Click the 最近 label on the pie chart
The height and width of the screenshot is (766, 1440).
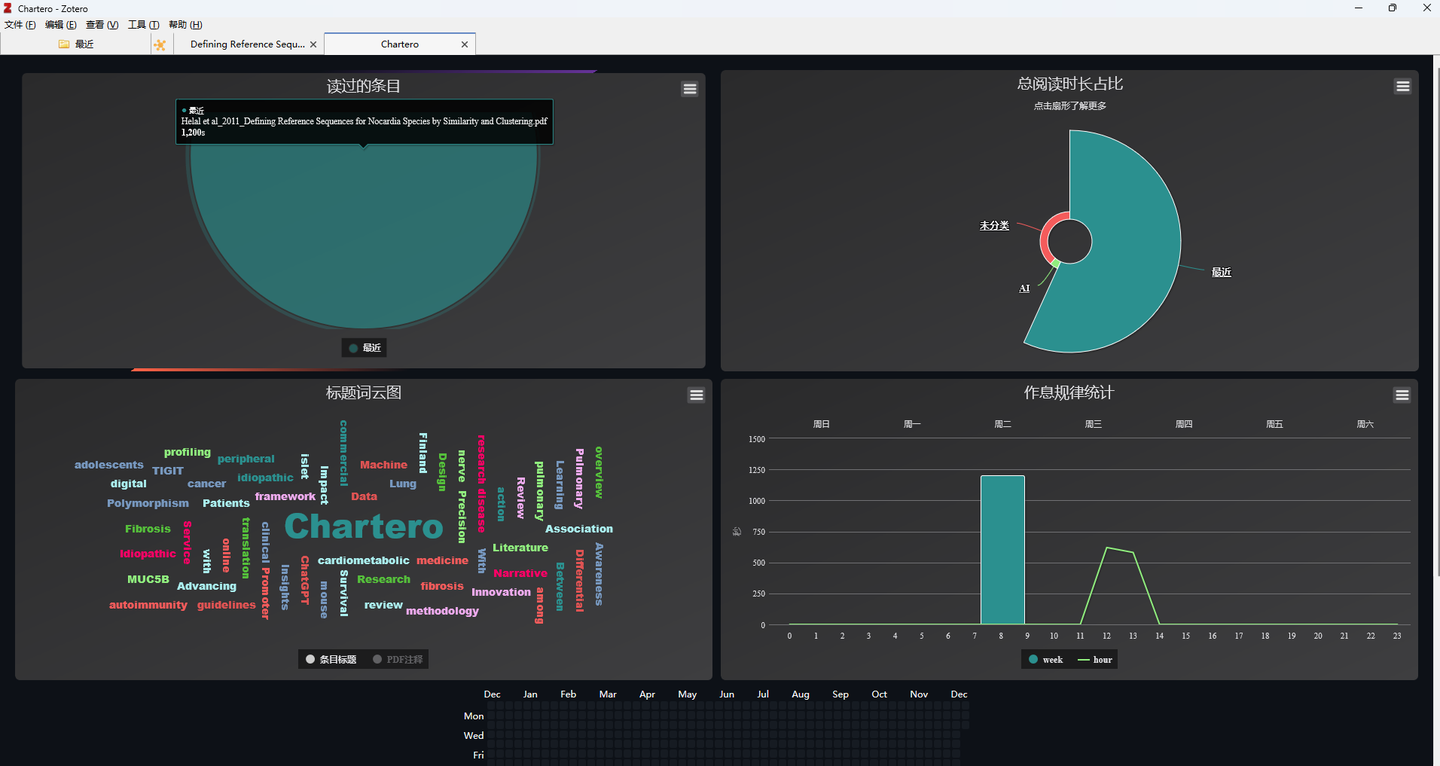pos(1221,272)
